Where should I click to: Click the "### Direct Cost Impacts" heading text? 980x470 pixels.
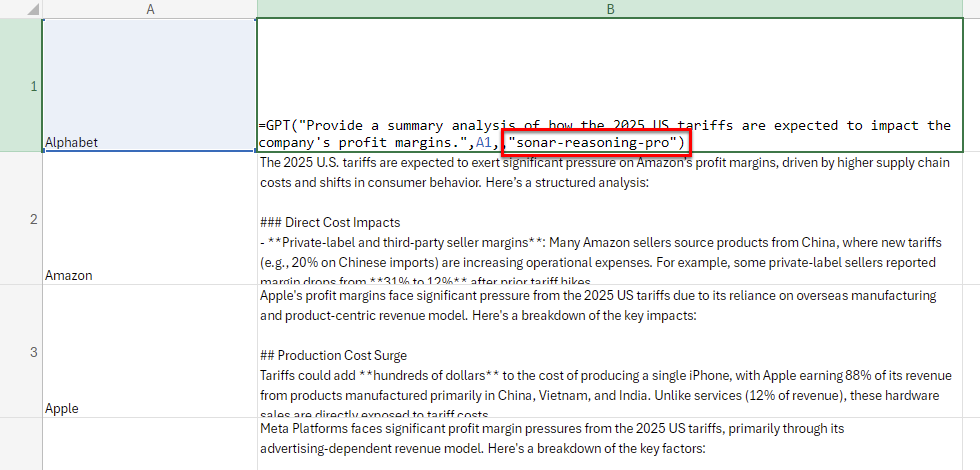(x=329, y=222)
